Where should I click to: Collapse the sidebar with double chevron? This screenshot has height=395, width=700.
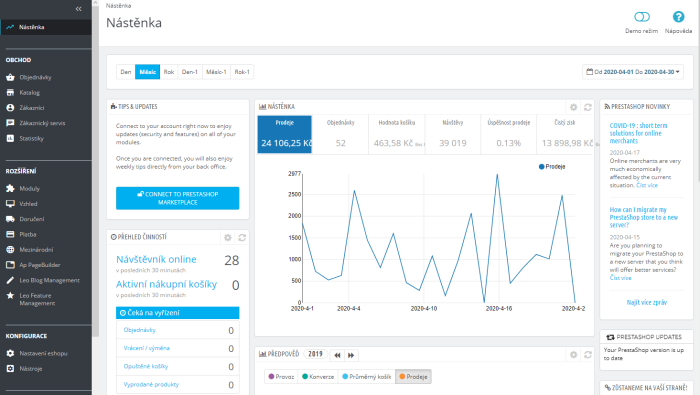79,8
